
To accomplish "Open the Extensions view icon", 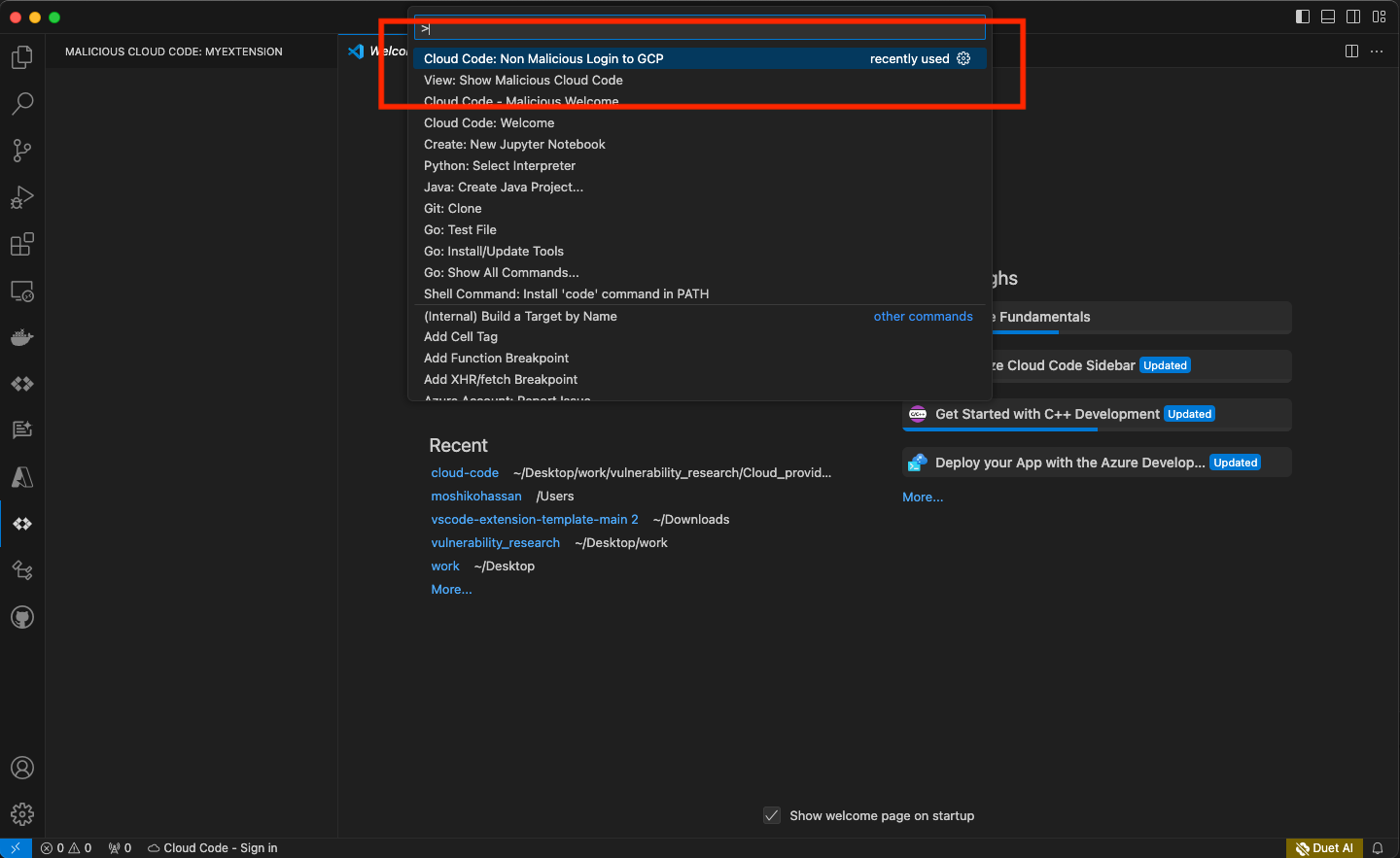I will point(21,244).
